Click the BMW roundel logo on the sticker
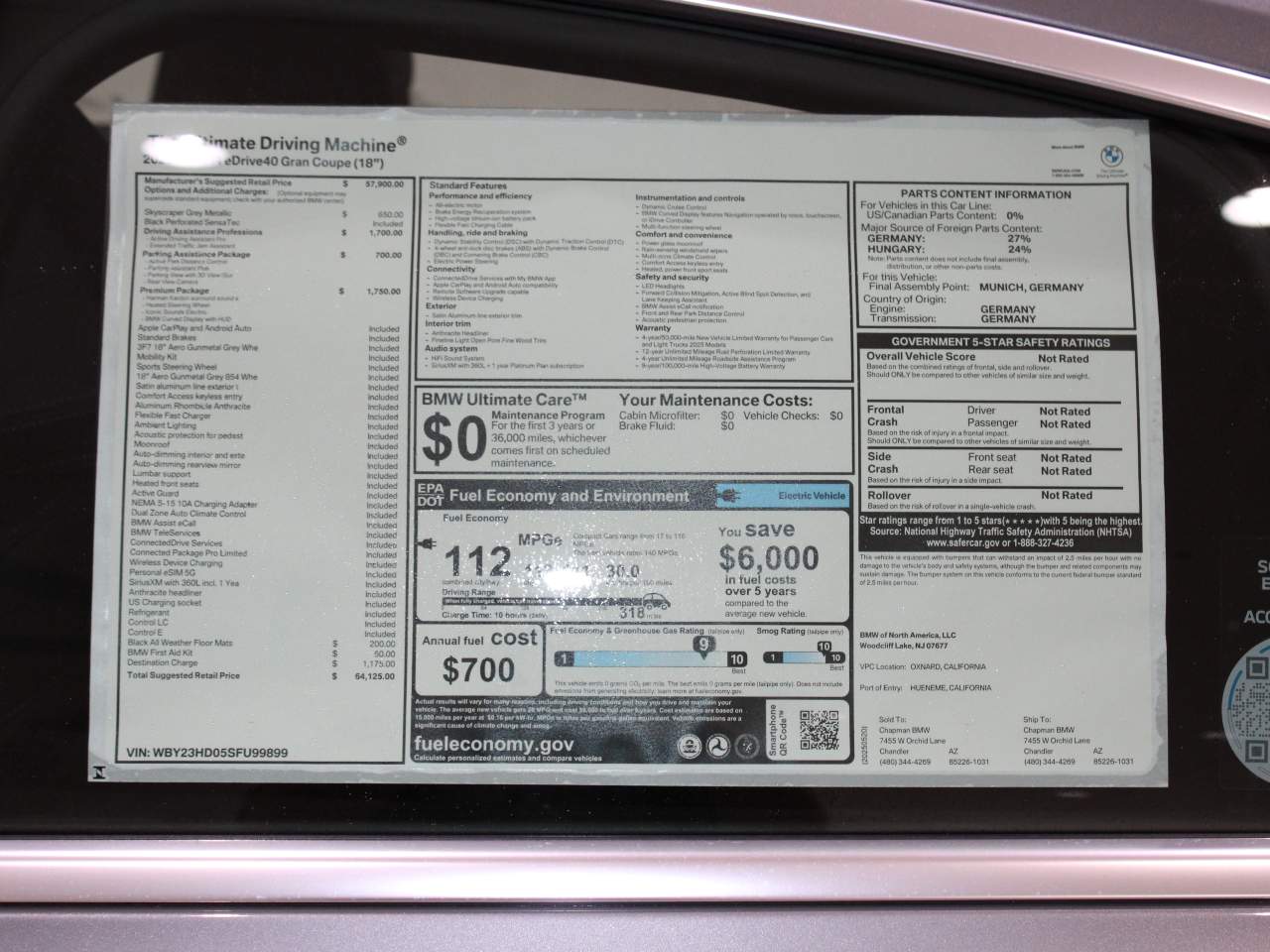This screenshot has height=952, width=1270. [x=1109, y=157]
